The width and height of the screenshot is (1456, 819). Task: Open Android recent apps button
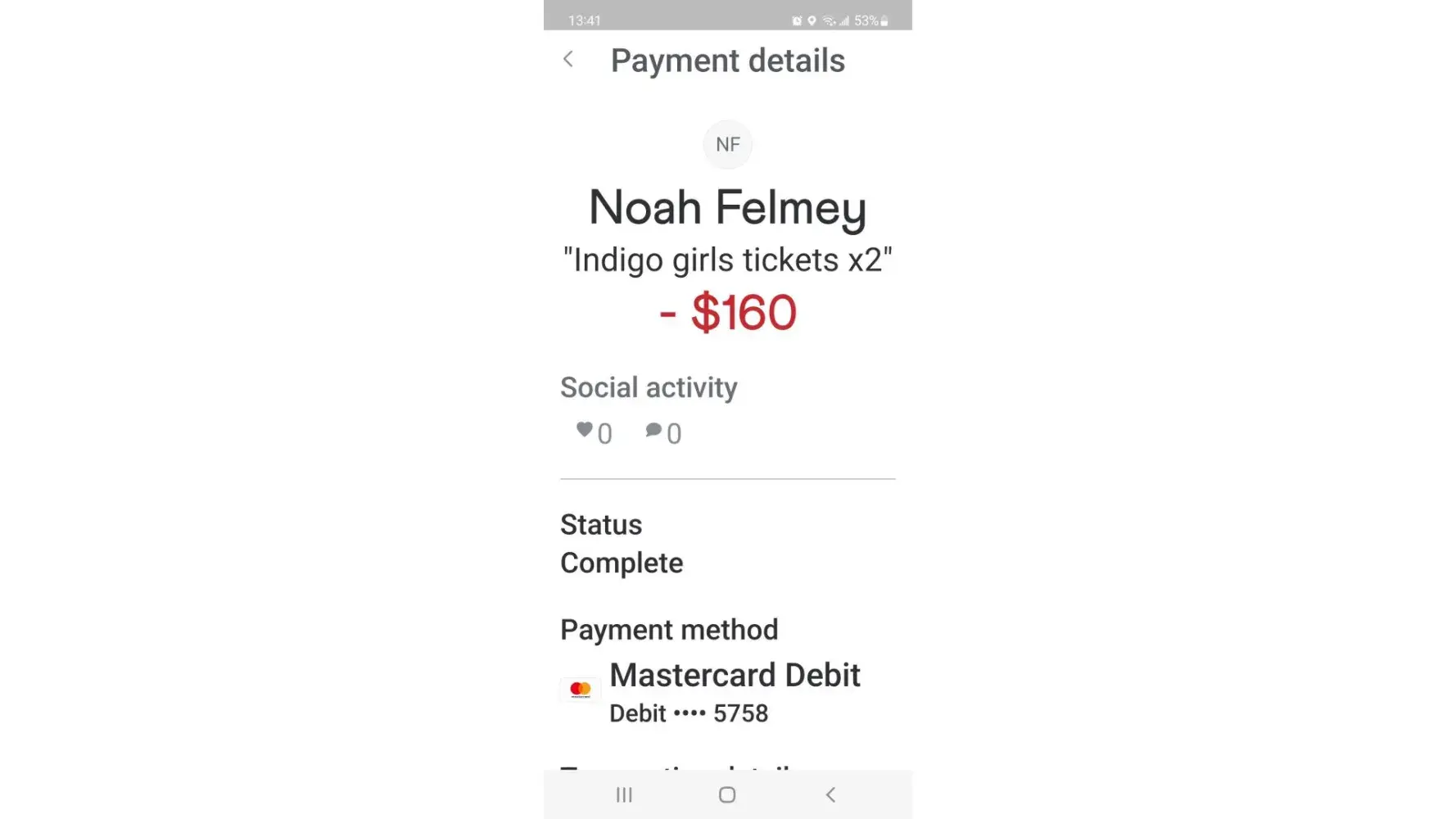pyautogui.click(x=624, y=794)
